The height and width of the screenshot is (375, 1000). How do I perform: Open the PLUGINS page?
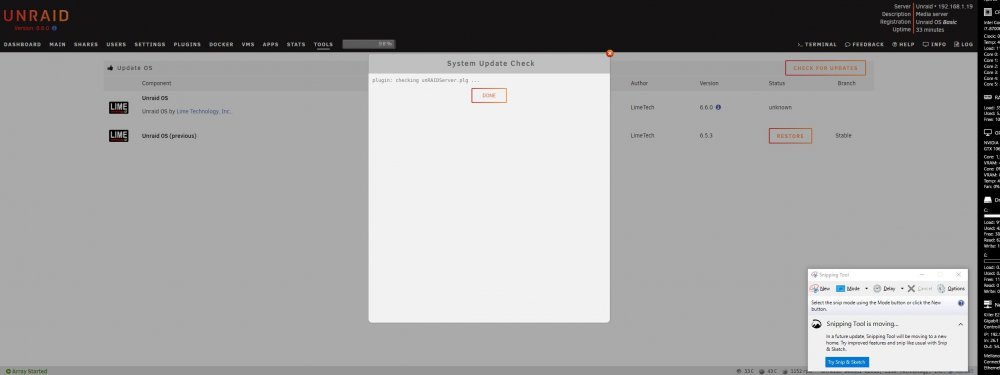187,45
